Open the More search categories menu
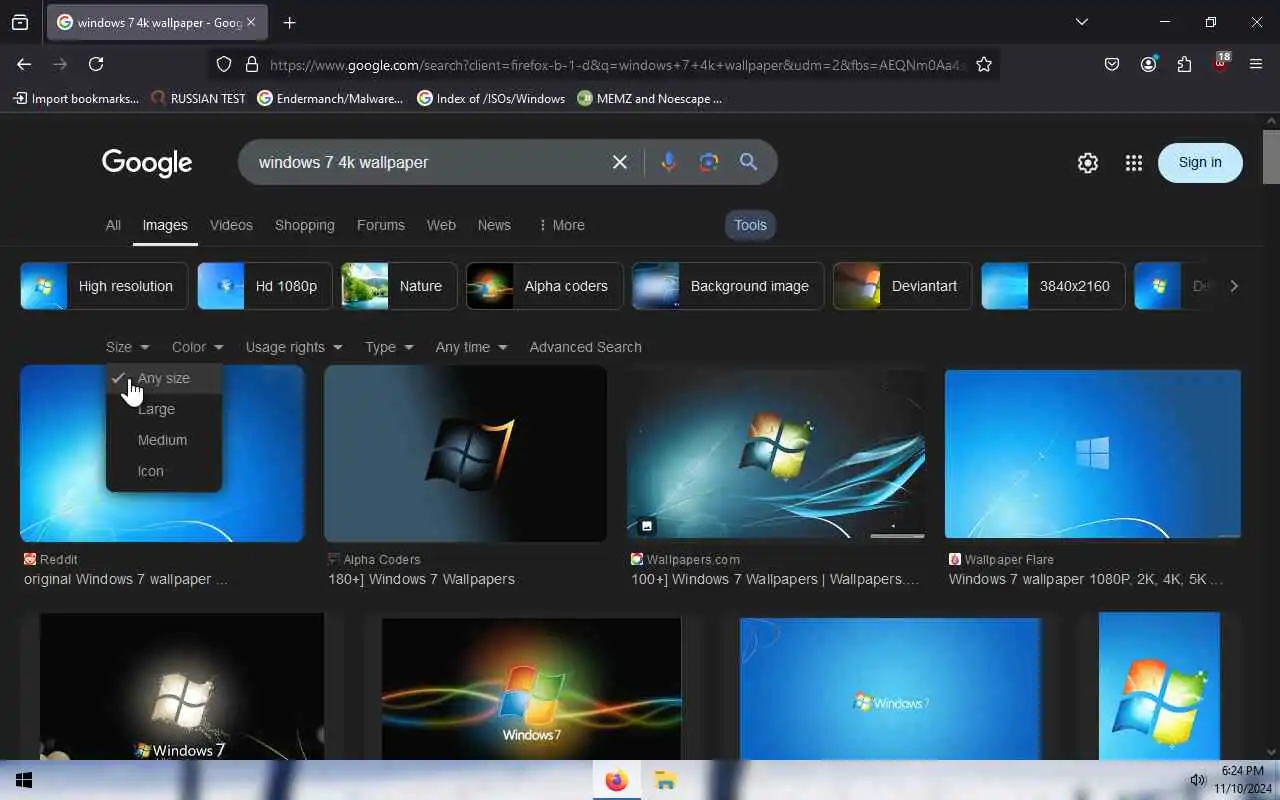The image size is (1280, 800). pyautogui.click(x=561, y=225)
